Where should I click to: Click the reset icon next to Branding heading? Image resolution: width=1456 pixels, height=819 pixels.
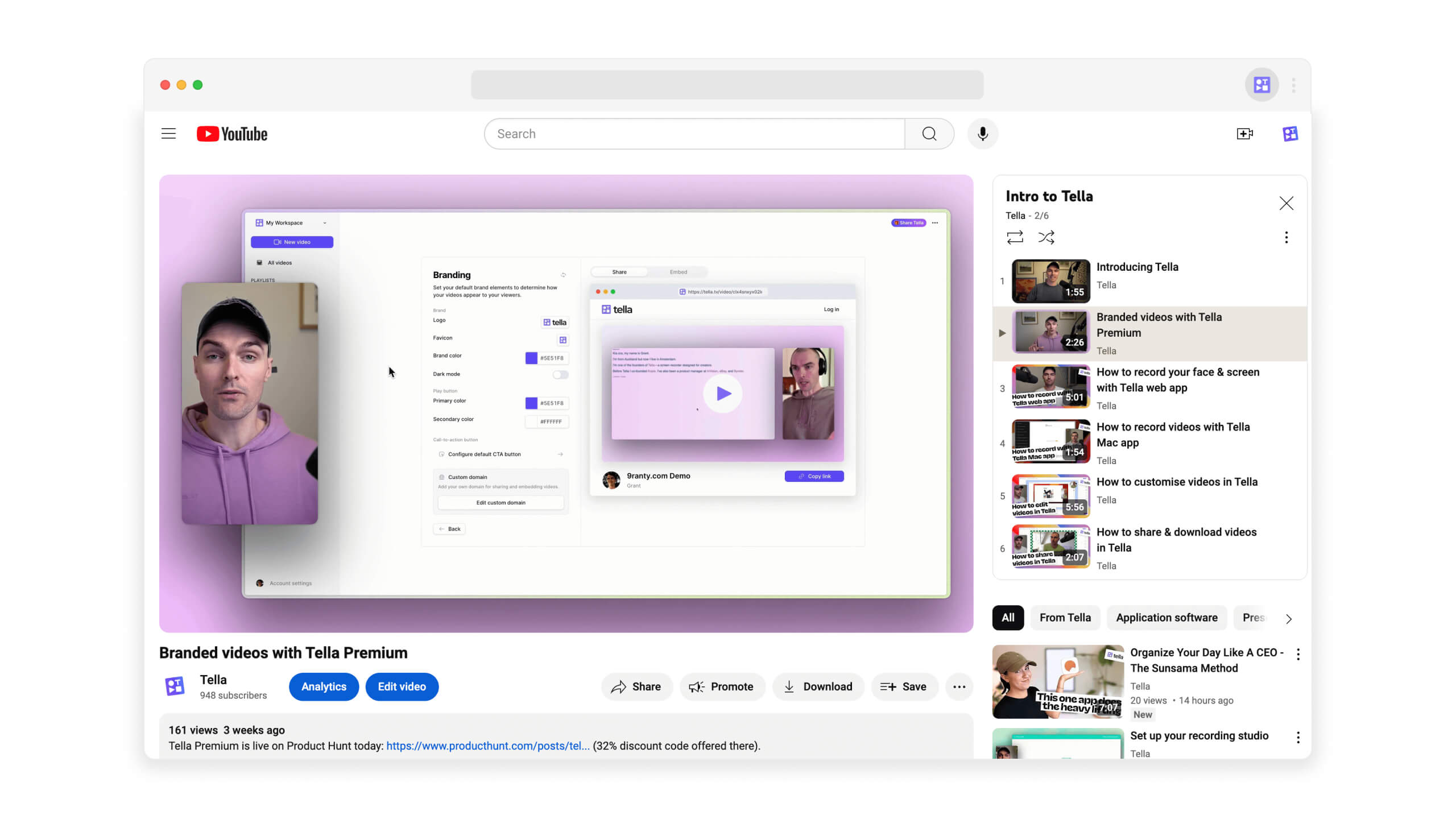[563, 275]
